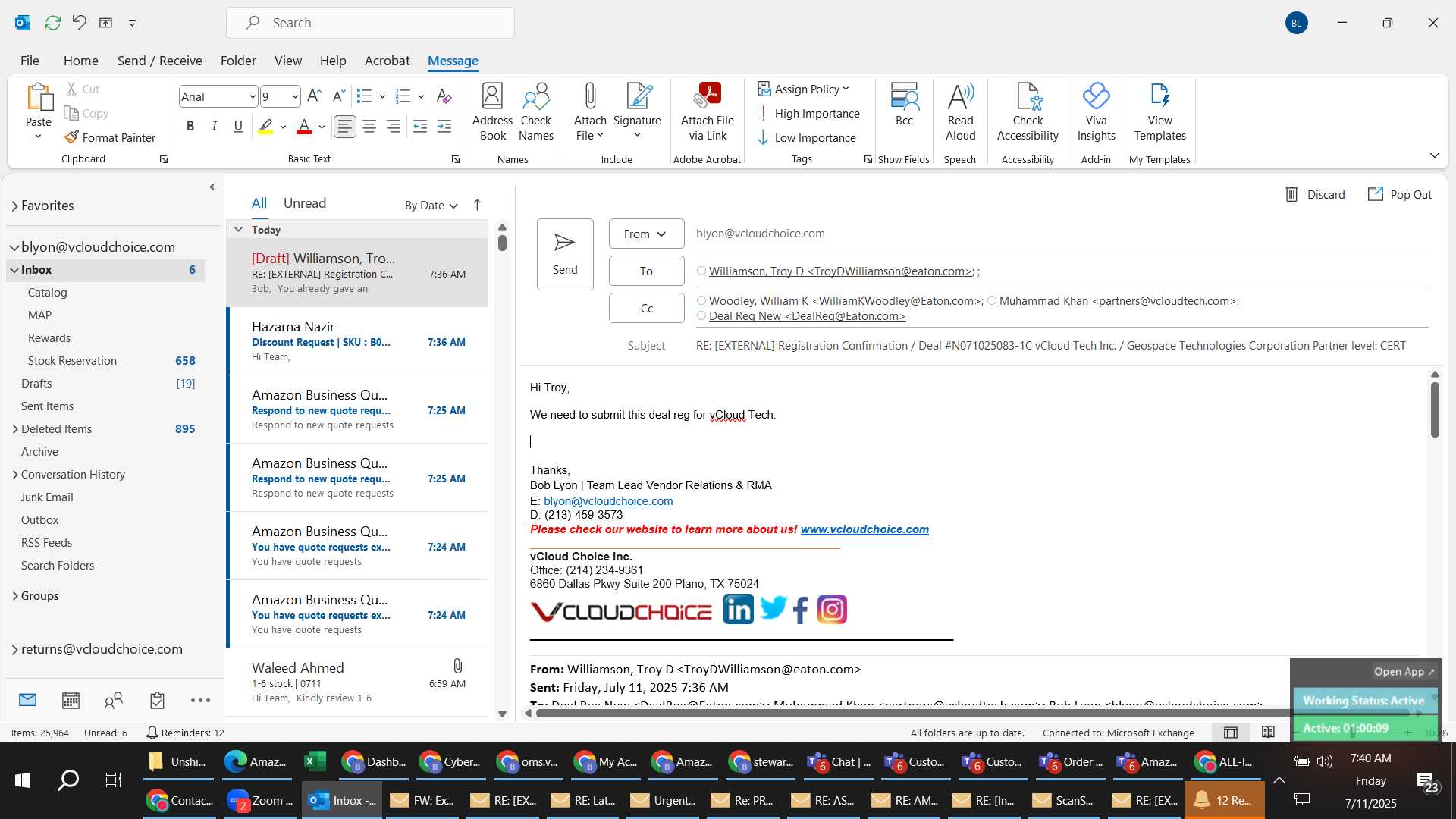Expand returns@vcloudchoice.com account
Screen dimensions: 1456x819
14,649
